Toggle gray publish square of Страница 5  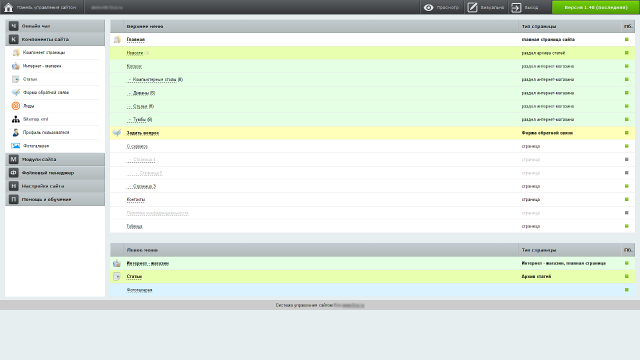pos(627,173)
